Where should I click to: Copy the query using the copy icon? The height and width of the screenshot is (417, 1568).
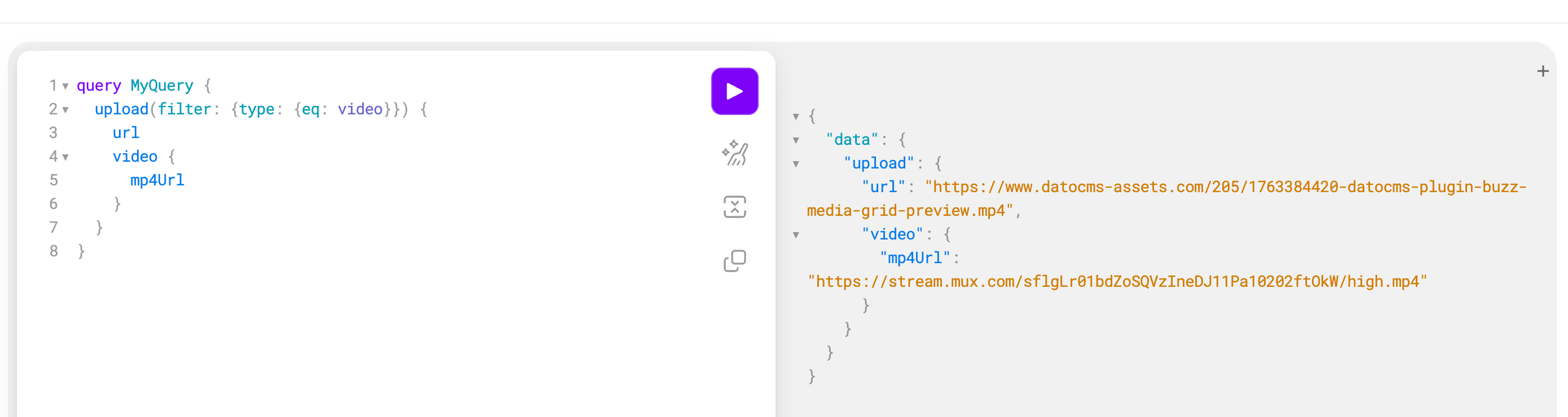click(x=734, y=261)
